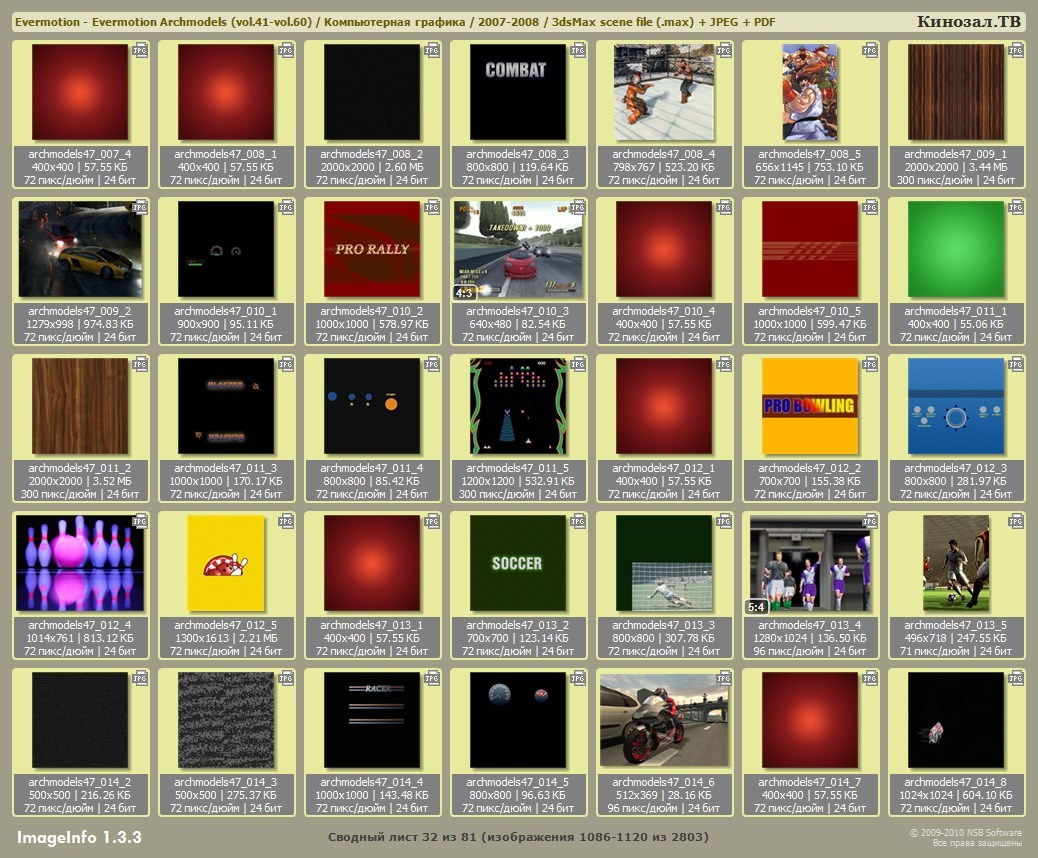This screenshot has width=1038, height=858.
Task: Click JPG badge on archmodels47_014_8 card
Action: click(1016, 679)
